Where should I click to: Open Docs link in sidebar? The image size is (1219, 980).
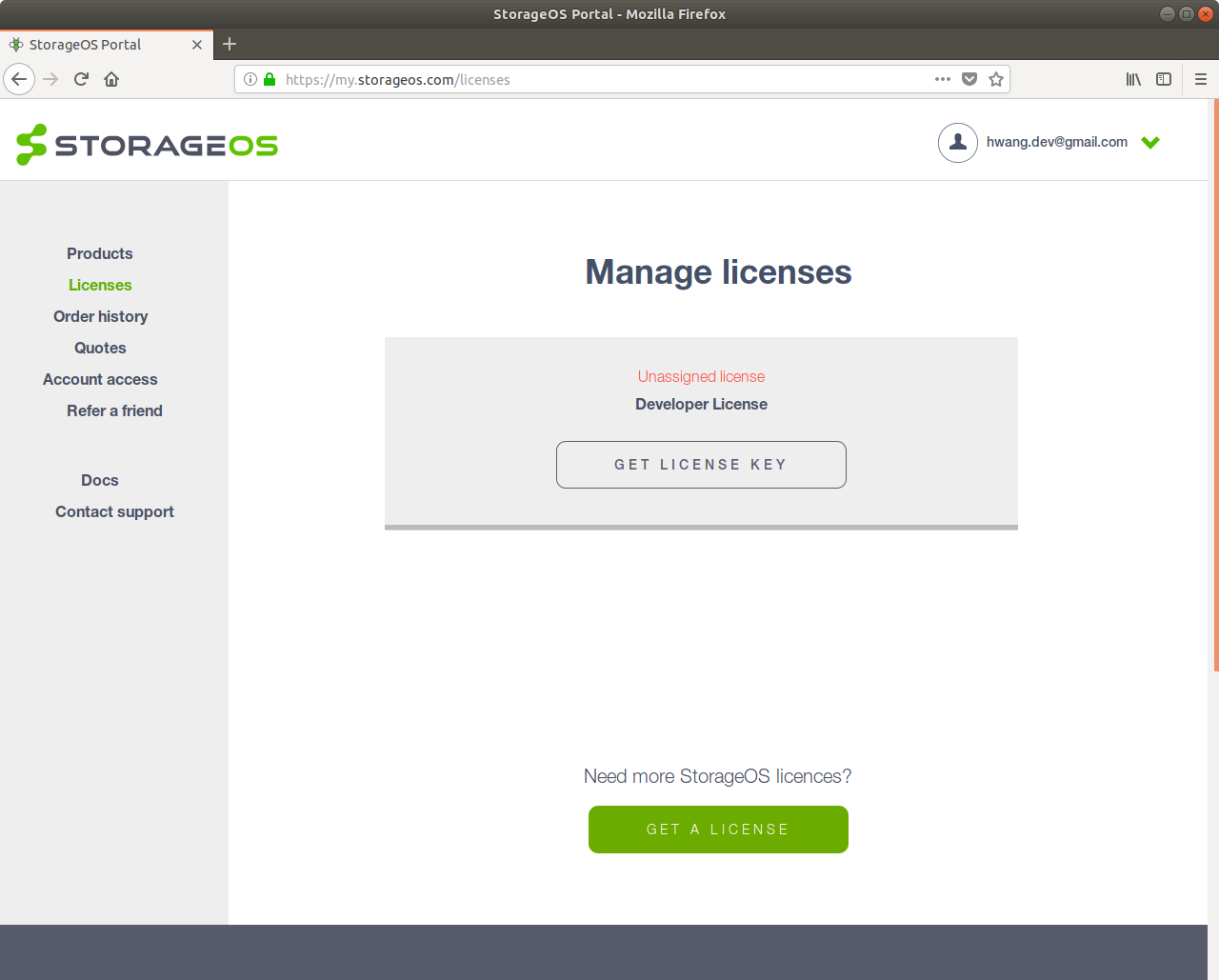pos(100,480)
